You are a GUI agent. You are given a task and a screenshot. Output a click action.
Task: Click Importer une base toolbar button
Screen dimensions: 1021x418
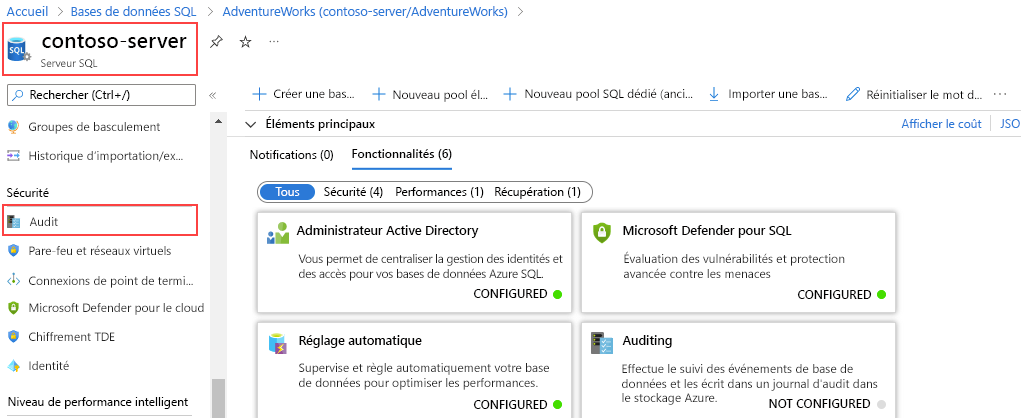[x=768, y=94]
